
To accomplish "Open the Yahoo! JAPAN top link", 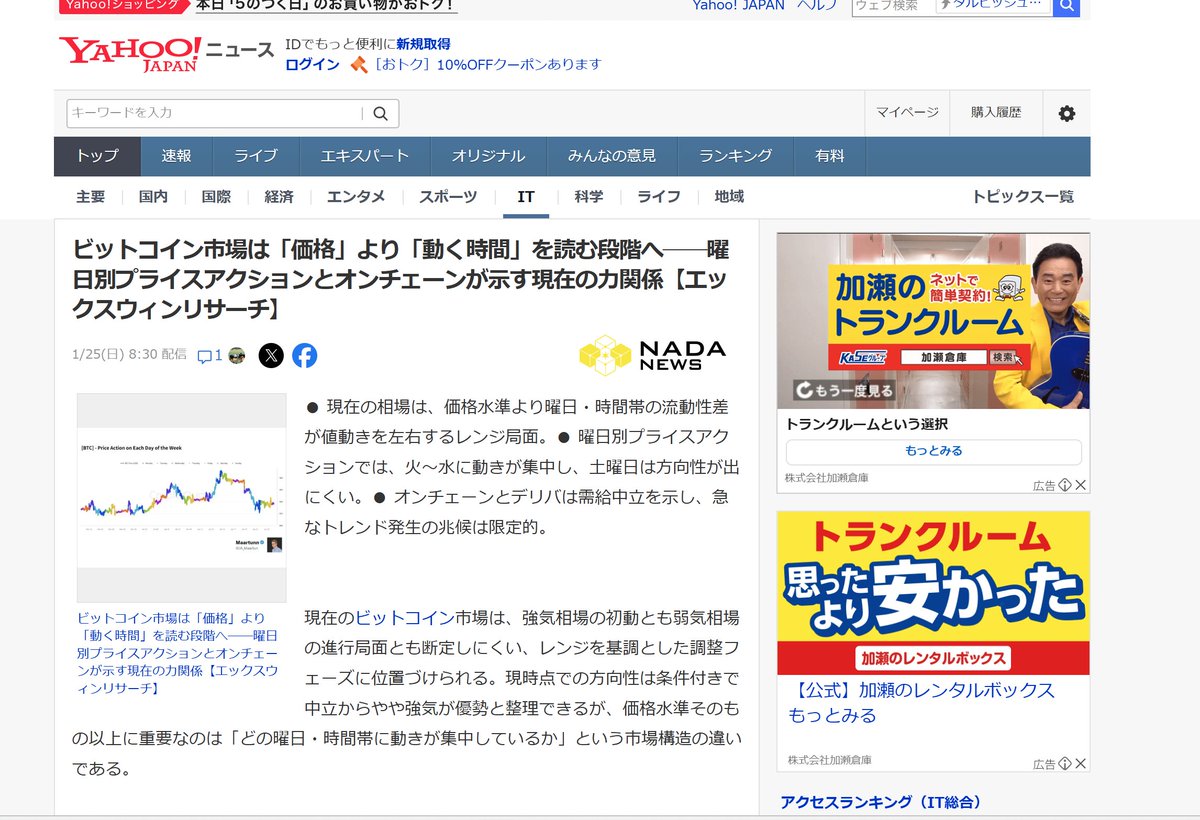I will tap(739, 5).
